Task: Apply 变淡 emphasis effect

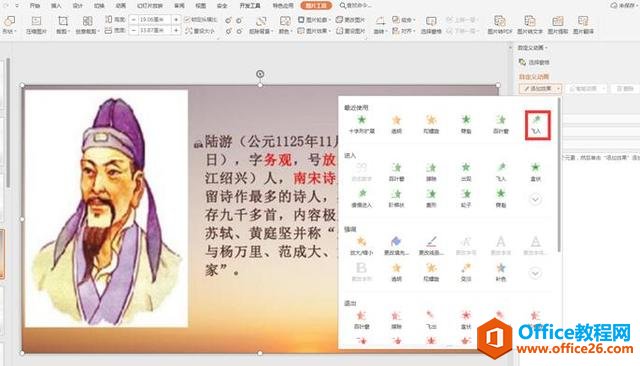Action: click(x=466, y=273)
